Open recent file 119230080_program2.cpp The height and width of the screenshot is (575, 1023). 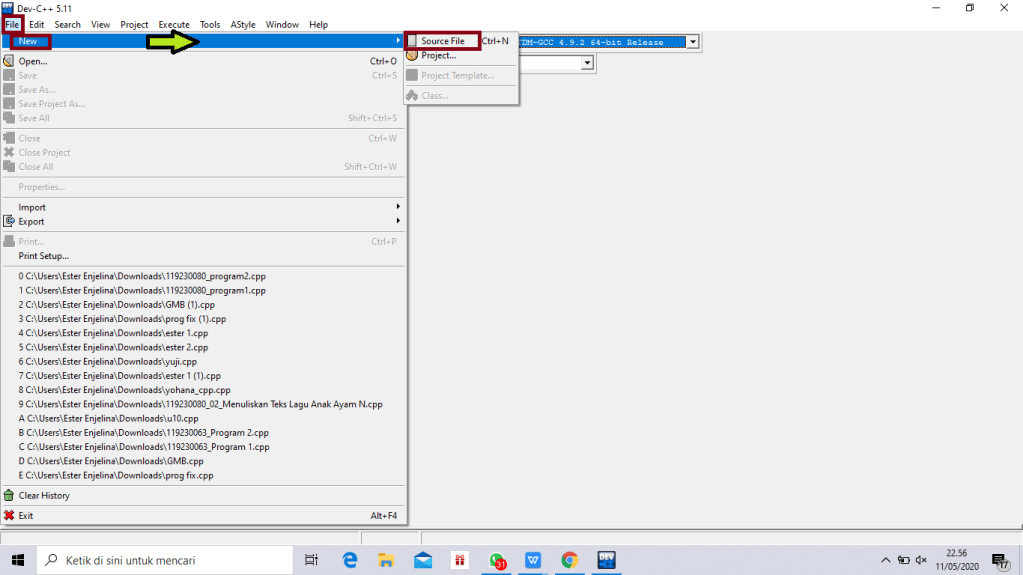pos(141,276)
